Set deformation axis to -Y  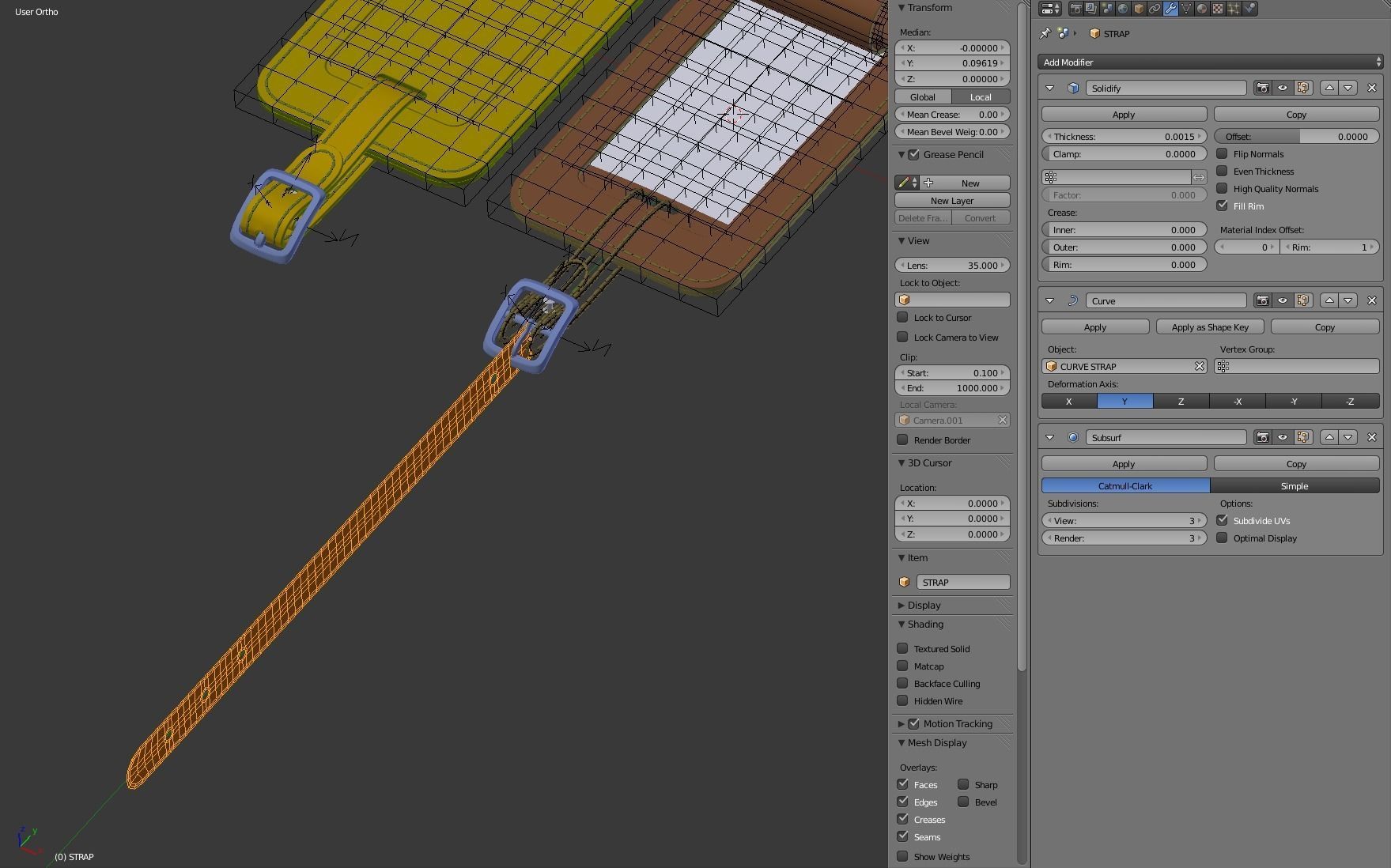pyautogui.click(x=1294, y=402)
